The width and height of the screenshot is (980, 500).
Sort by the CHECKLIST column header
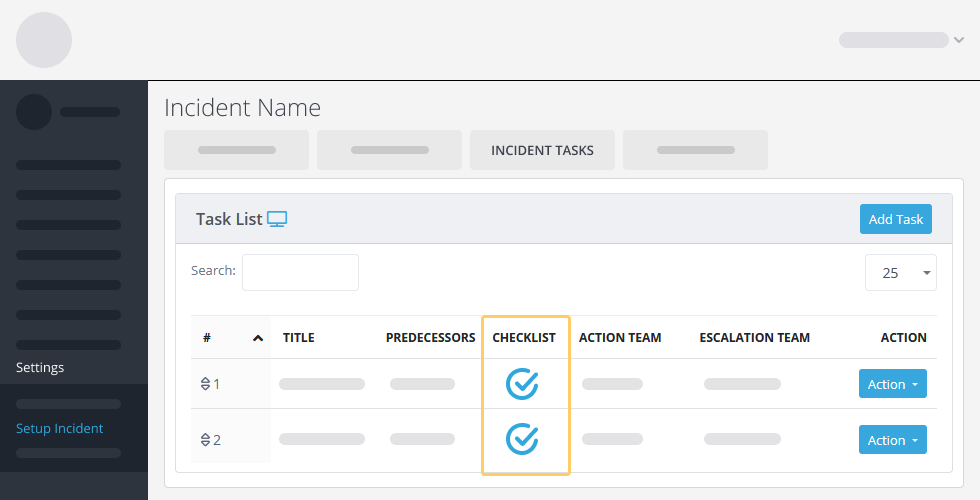[524, 338]
